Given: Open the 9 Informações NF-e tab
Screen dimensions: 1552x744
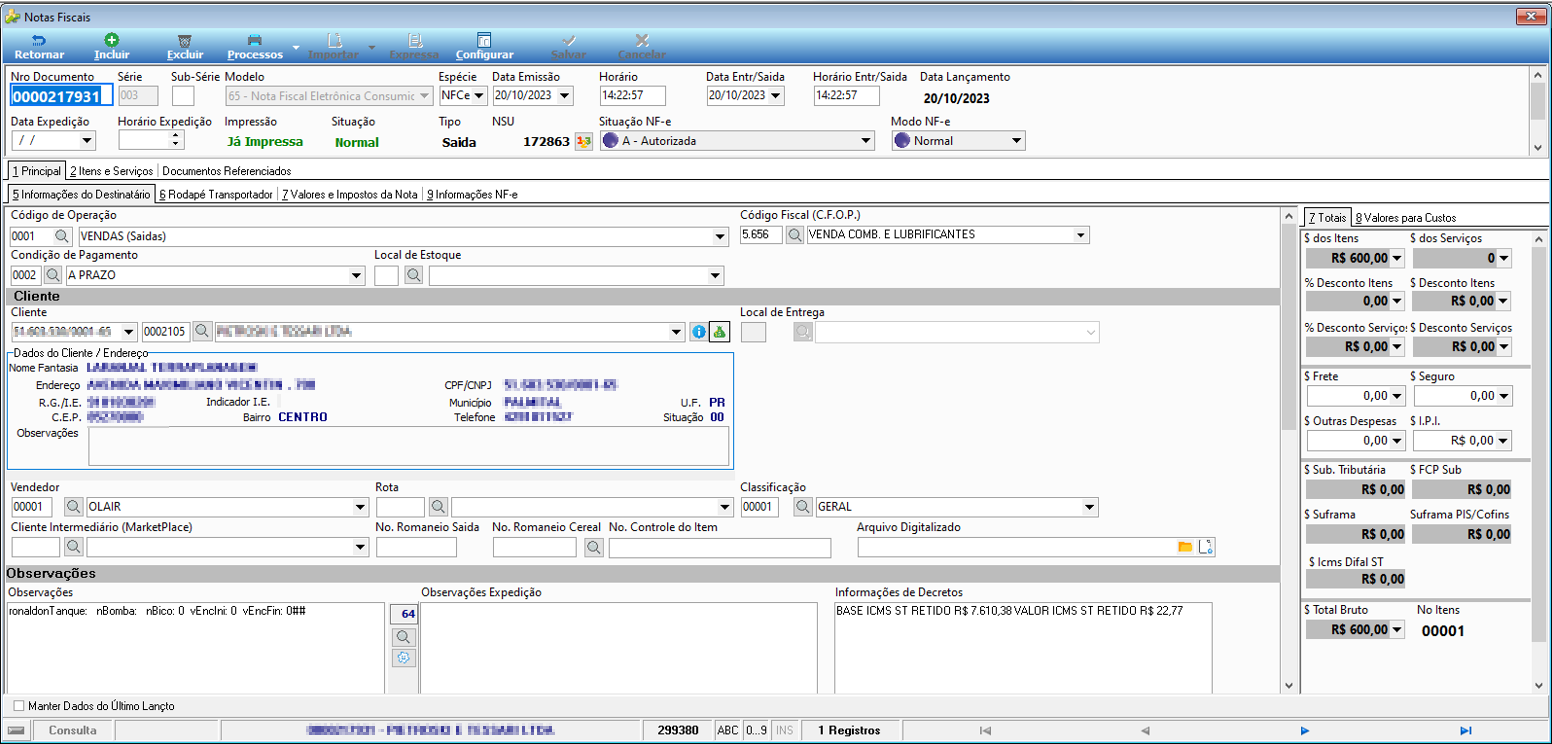Looking at the screenshot, I should [472, 194].
